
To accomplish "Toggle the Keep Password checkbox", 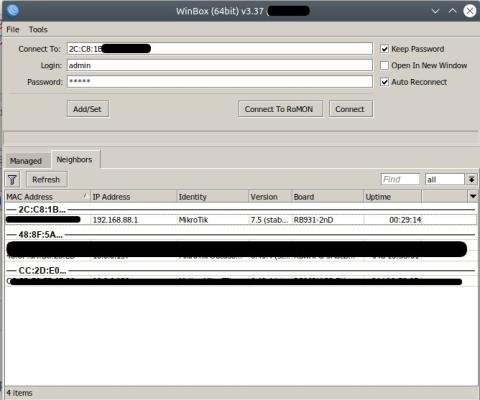I will coord(384,49).
